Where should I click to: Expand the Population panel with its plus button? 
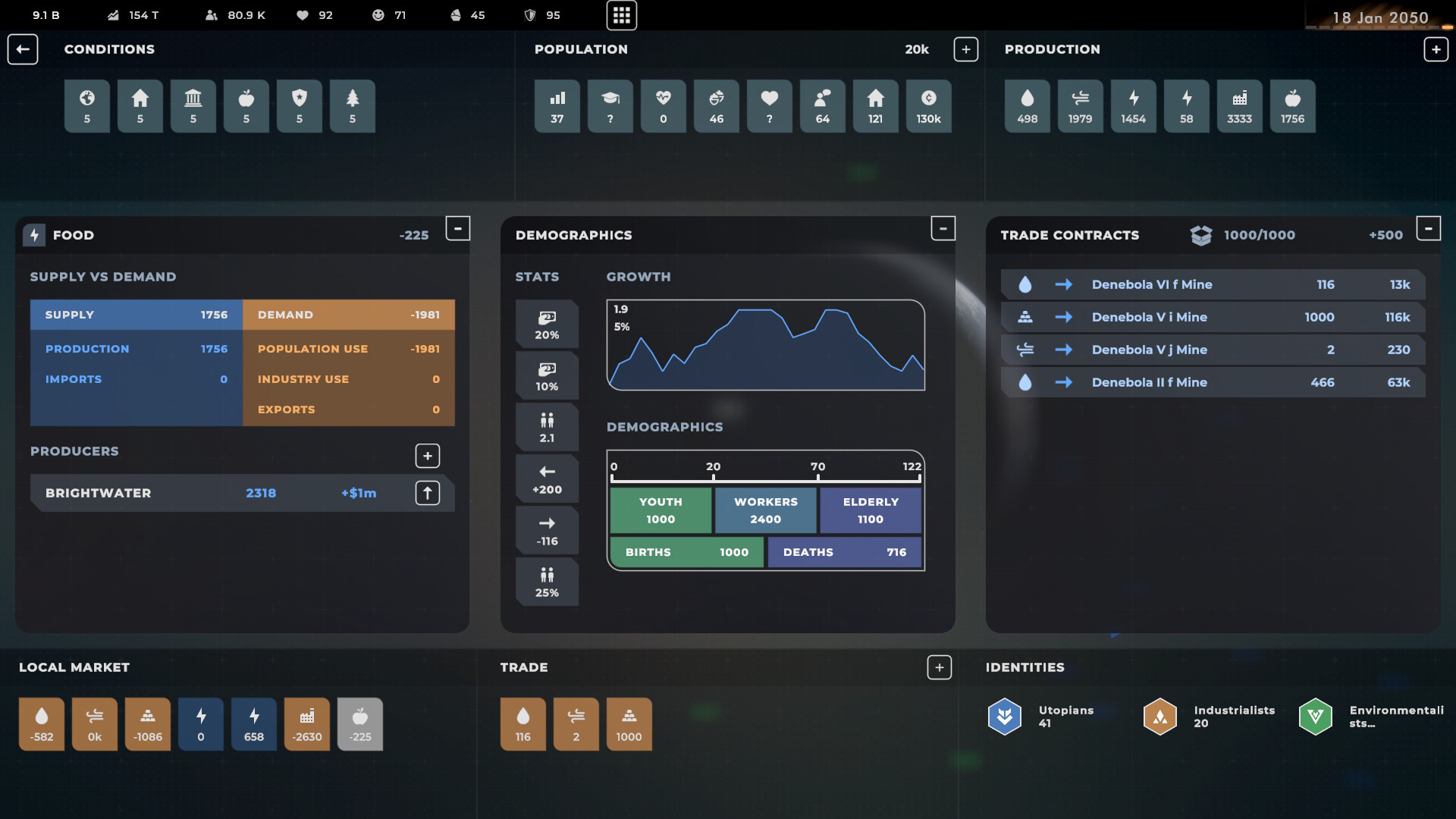(x=967, y=49)
